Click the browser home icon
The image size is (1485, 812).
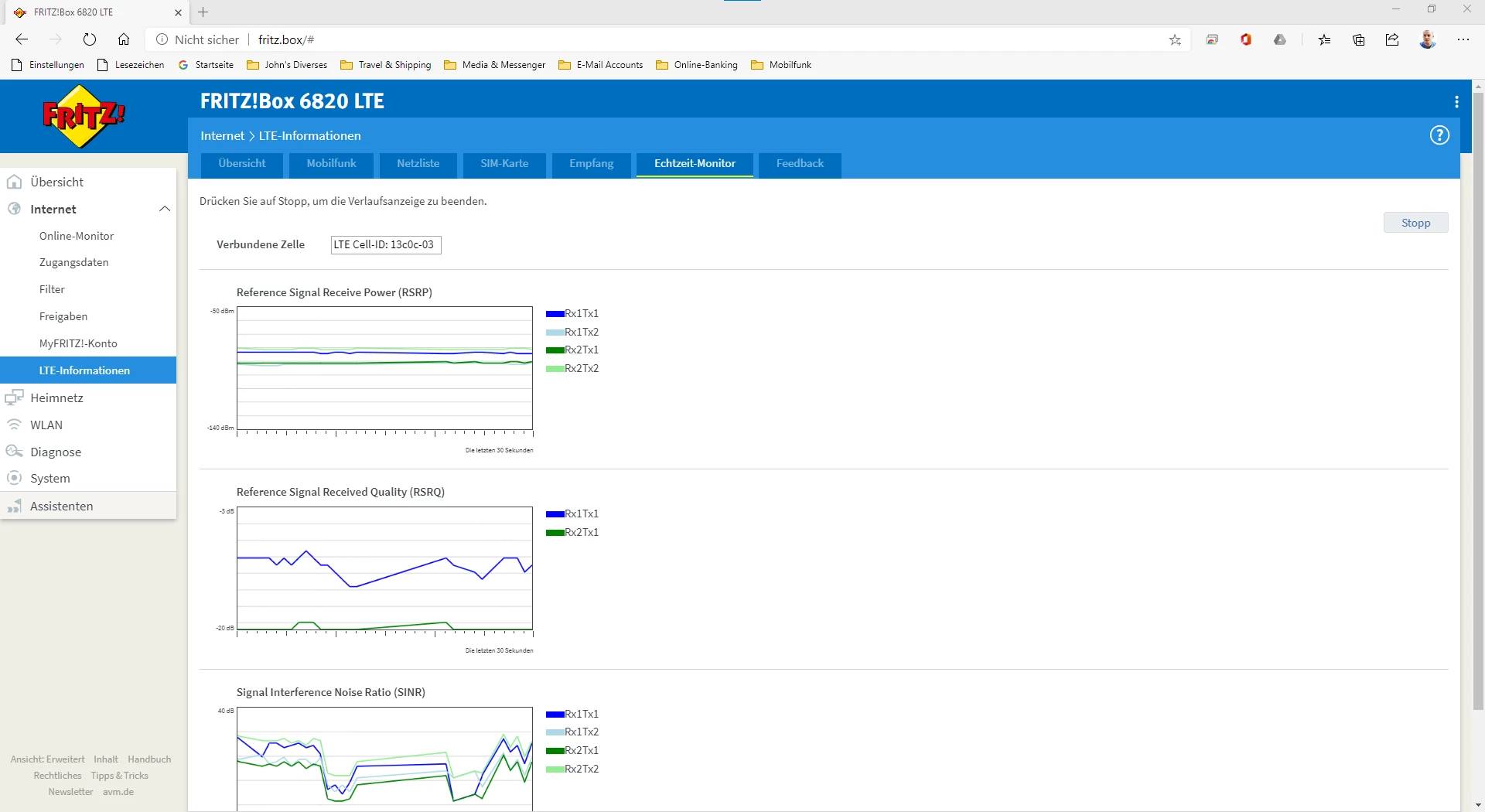tap(124, 39)
